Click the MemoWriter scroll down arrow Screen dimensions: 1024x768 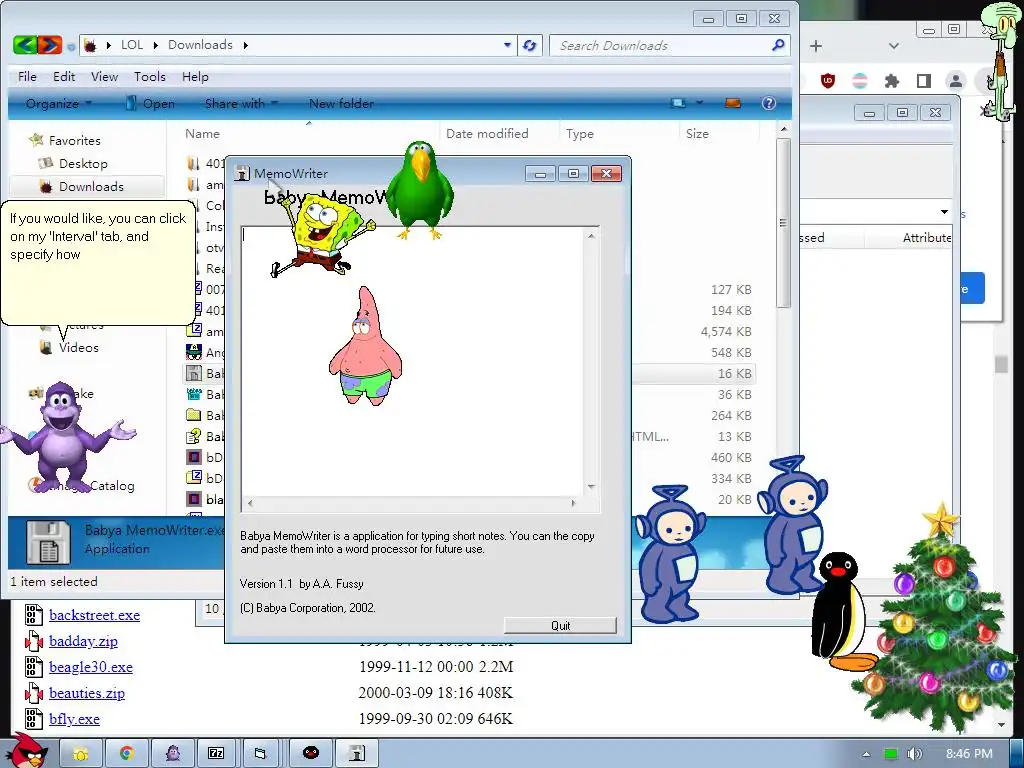(591, 487)
